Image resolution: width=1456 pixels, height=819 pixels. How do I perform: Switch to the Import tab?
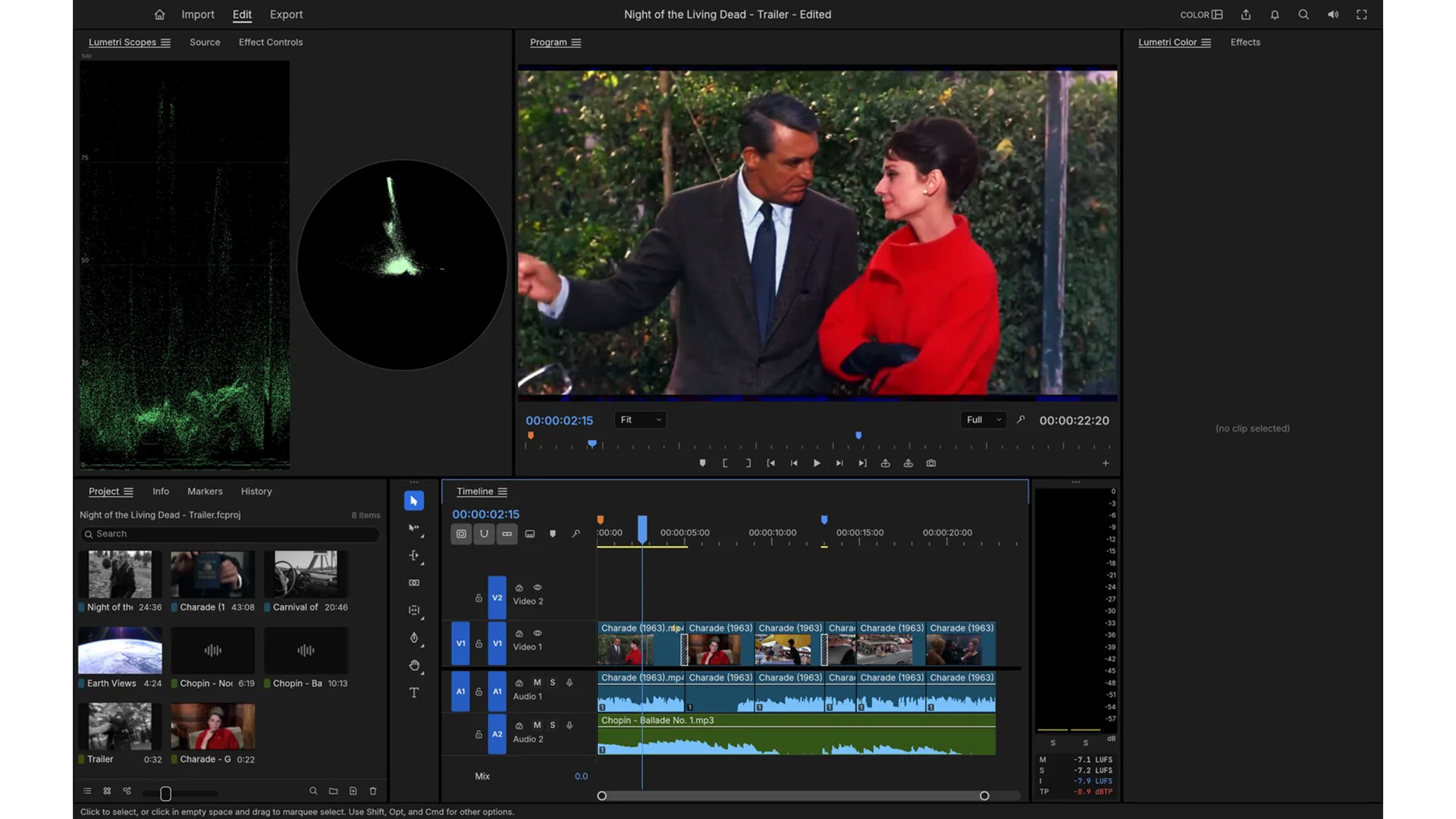tap(198, 14)
